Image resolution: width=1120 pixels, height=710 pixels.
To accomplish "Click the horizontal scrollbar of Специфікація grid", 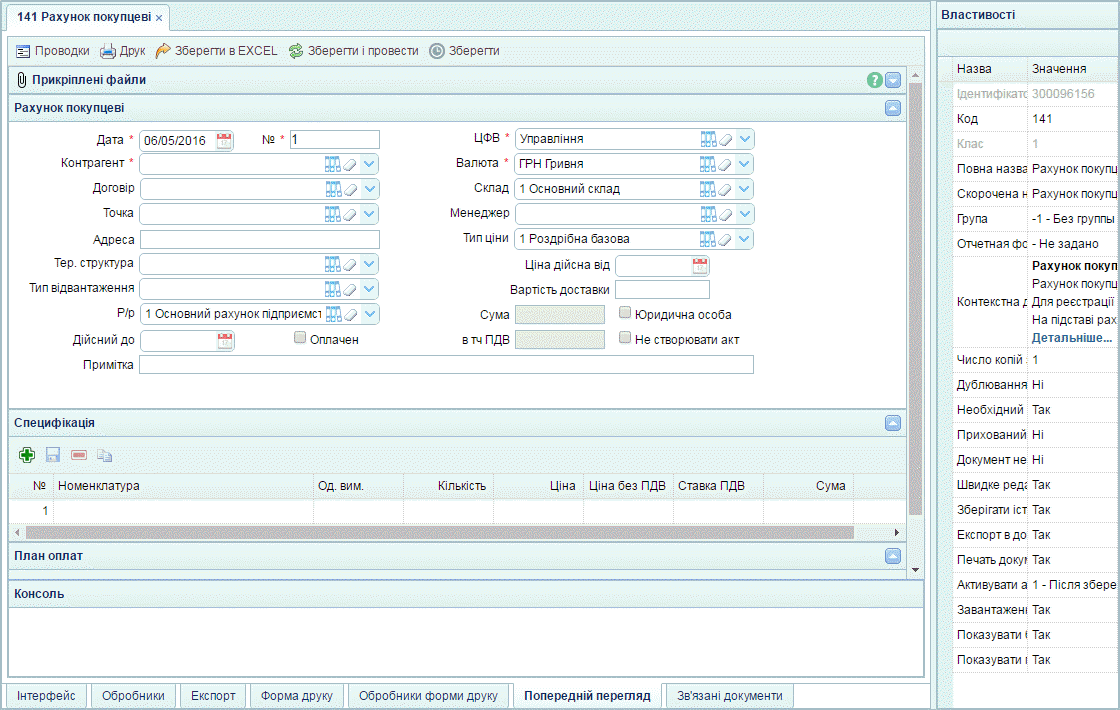I will coord(440,533).
